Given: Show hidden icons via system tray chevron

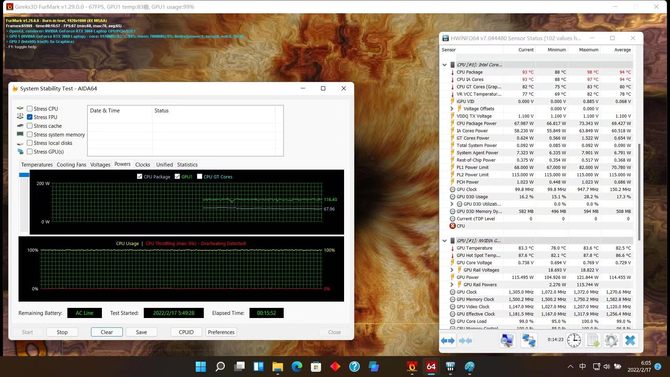Looking at the screenshot, I should click(x=570, y=366).
